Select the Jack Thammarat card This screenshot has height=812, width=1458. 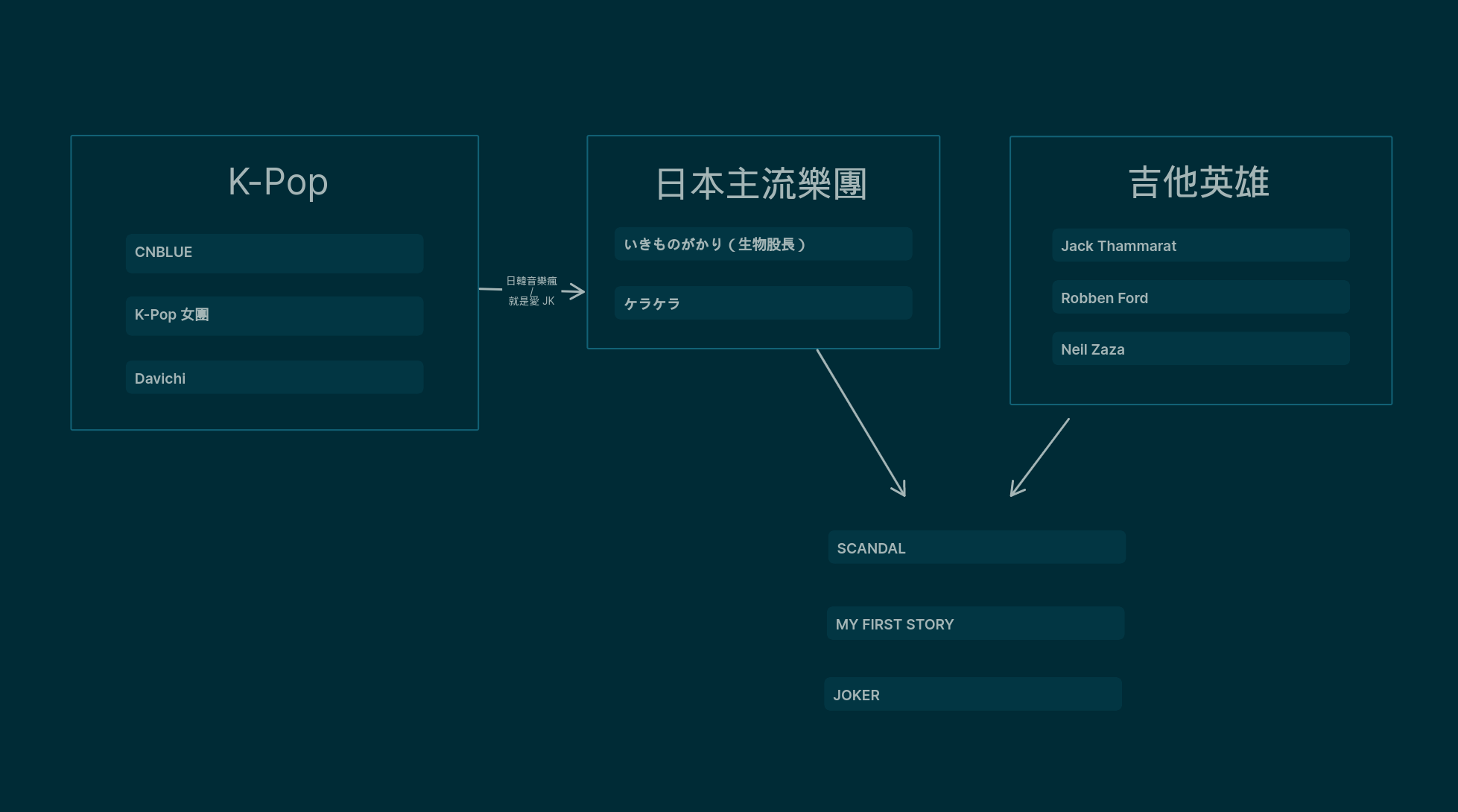point(1200,245)
